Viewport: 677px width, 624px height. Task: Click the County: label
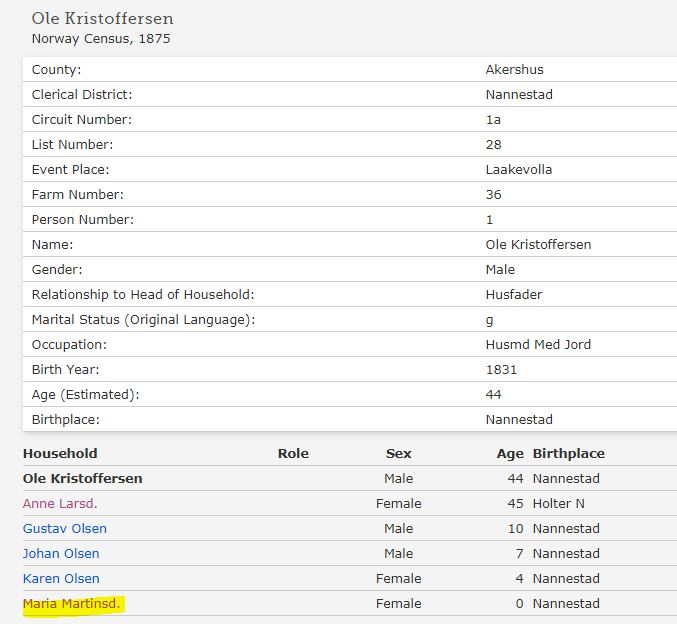pos(56,70)
